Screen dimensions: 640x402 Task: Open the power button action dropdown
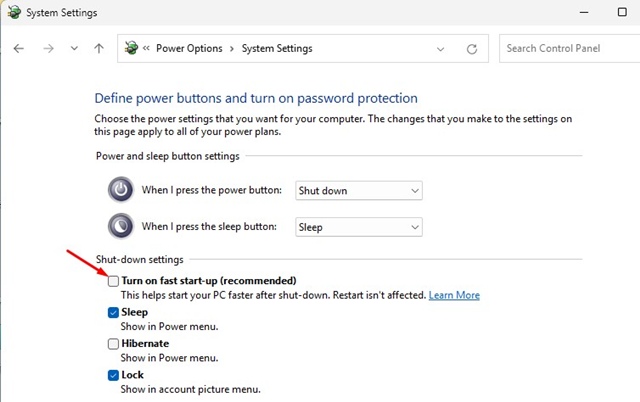coord(358,190)
